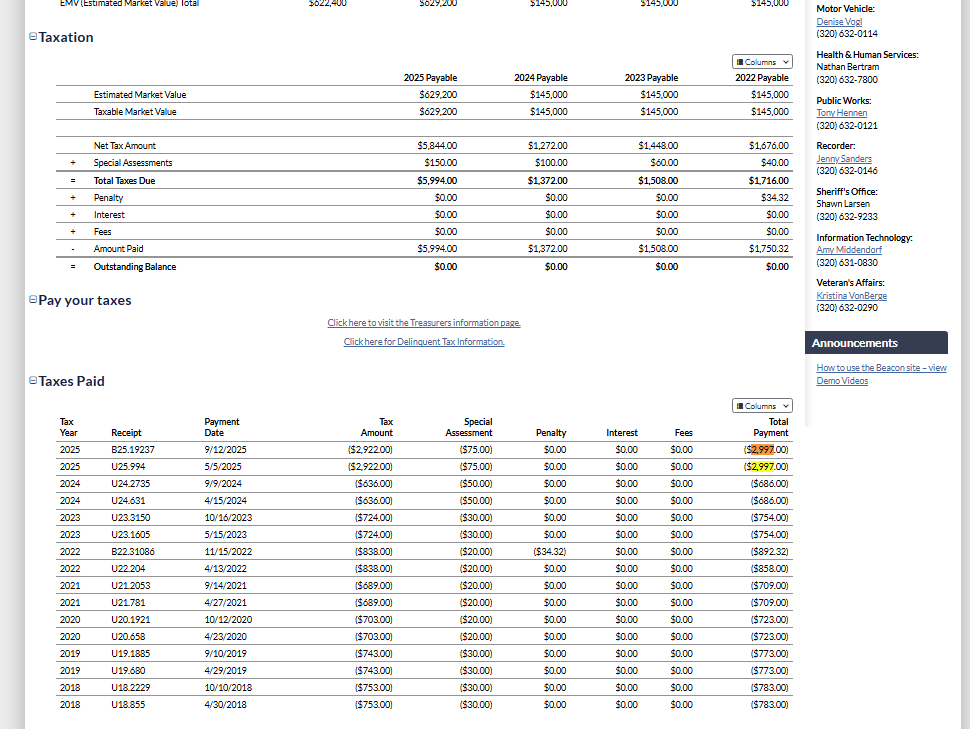Image resolution: width=970 pixels, height=729 pixels.
Task: Click the Delinquent Tax Information link
Action: point(424,342)
